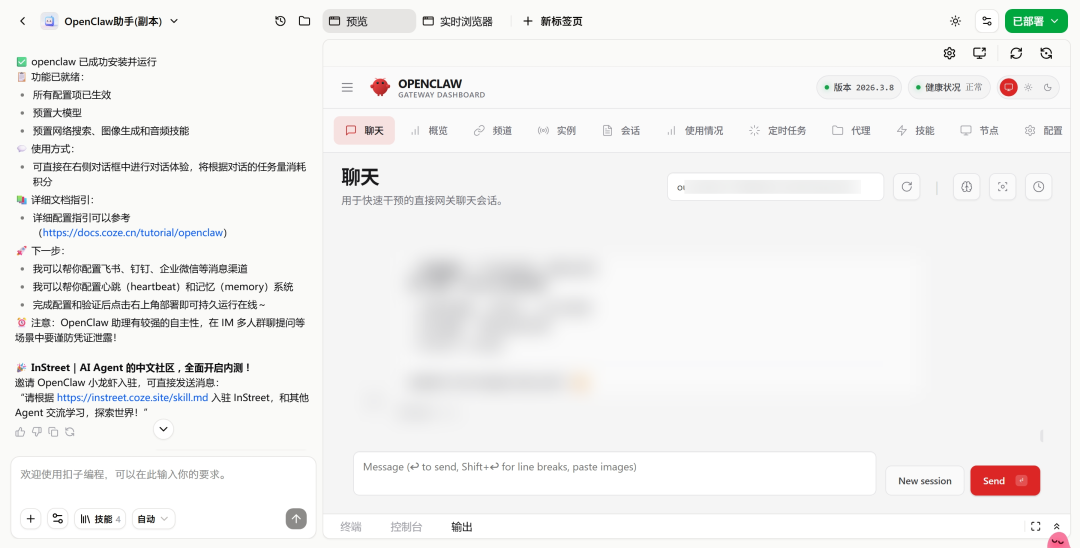Enter fullscreen for the bottom panel
1080x548 pixels.
1035,527
